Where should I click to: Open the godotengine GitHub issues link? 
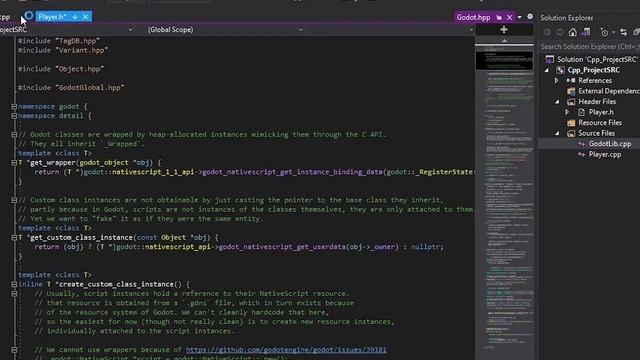point(286,350)
